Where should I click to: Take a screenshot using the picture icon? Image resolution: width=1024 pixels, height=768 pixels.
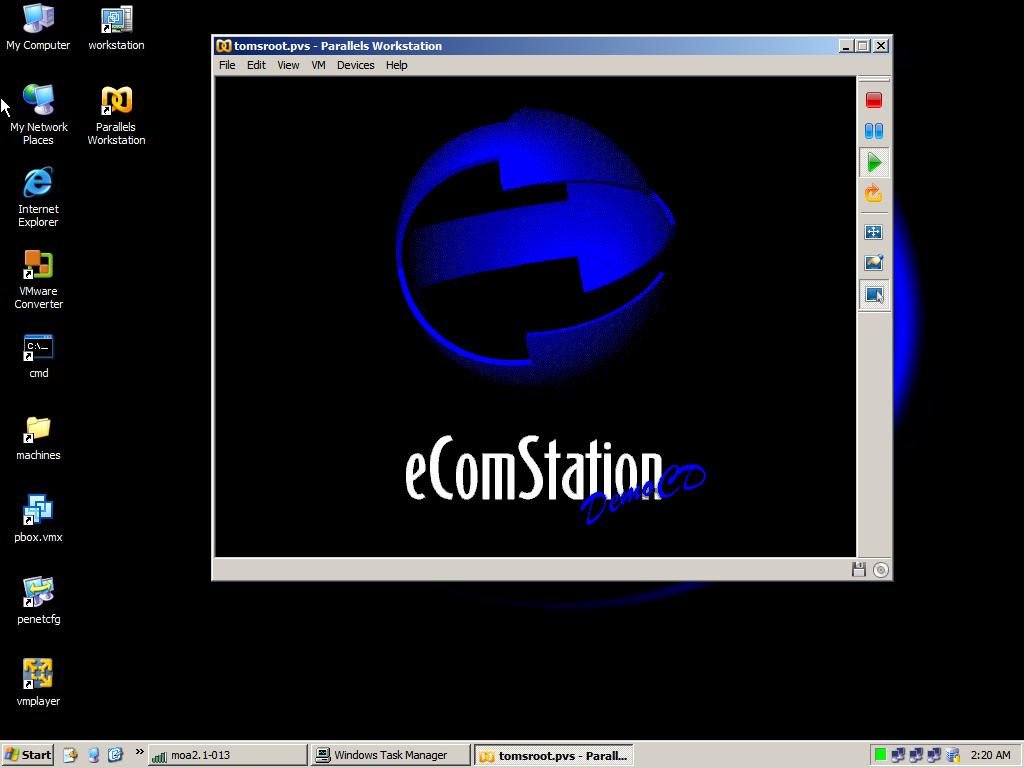[x=873, y=263]
